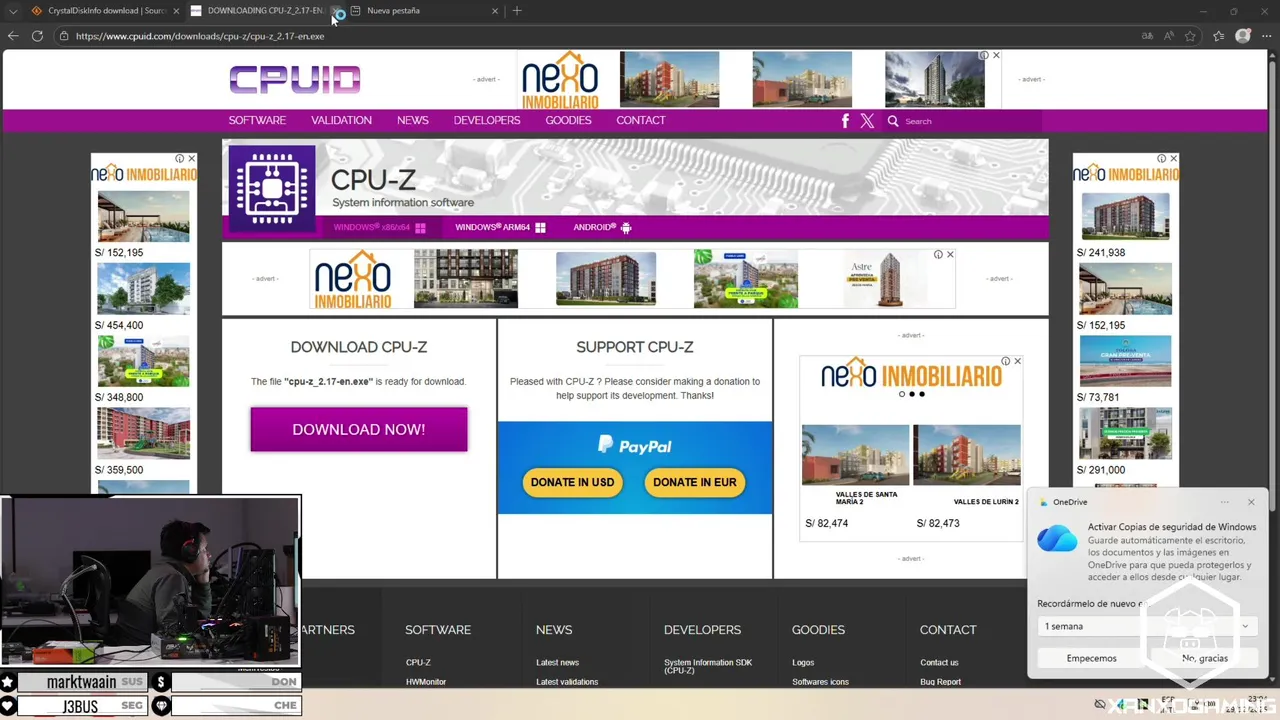Open footer Bug Report link
Screen dimensions: 1280x720
click(940, 682)
